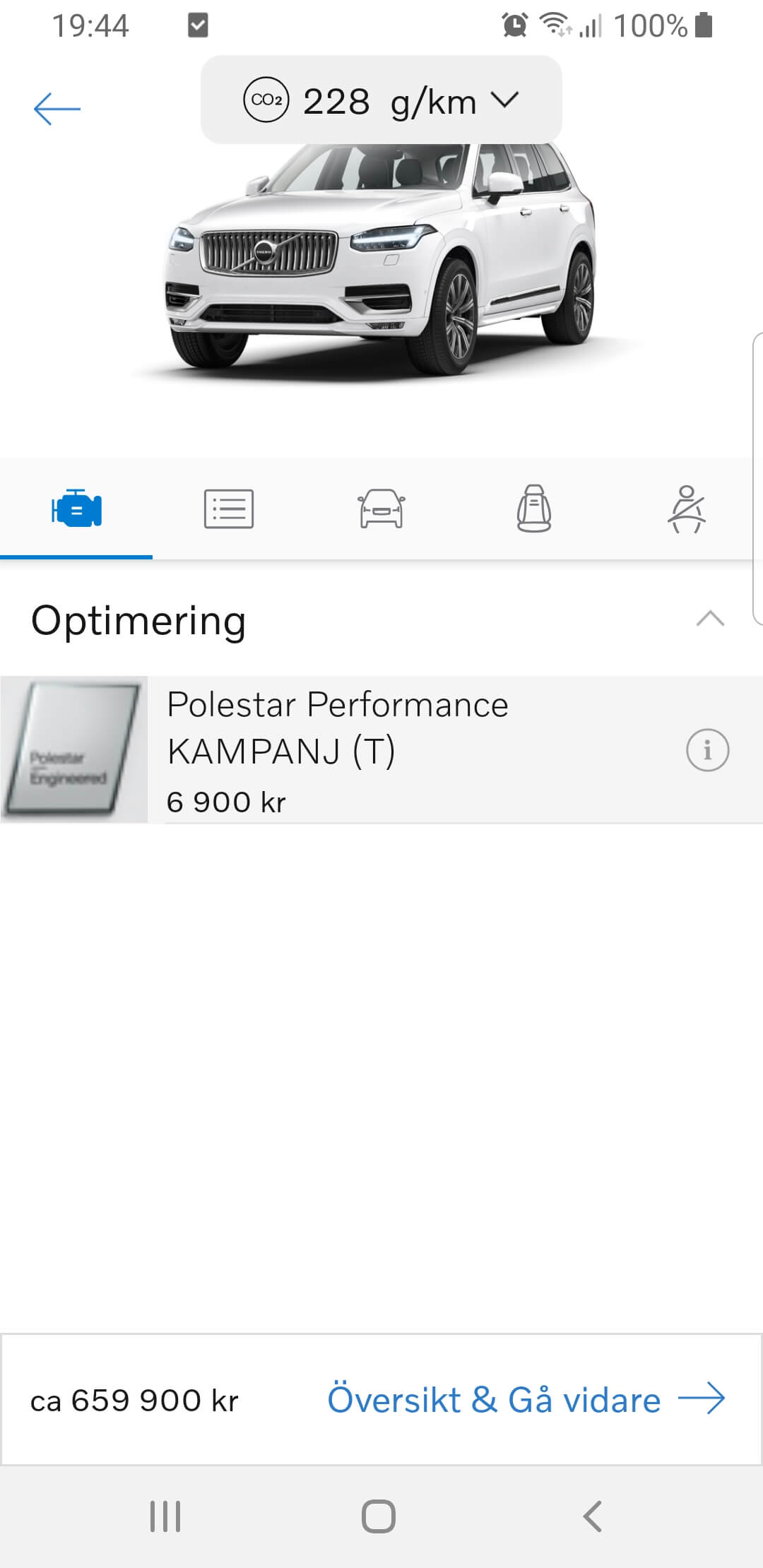This screenshot has height=1568, width=763.
Task: Open the CO2 228 g/km dropdown
Action: point(381,100)
